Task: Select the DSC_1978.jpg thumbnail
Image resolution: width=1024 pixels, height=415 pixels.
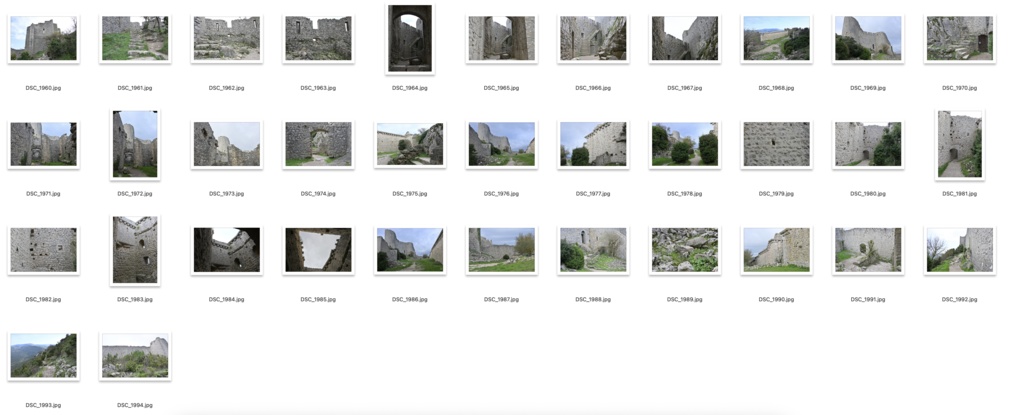Action: [x=684, y=144]
